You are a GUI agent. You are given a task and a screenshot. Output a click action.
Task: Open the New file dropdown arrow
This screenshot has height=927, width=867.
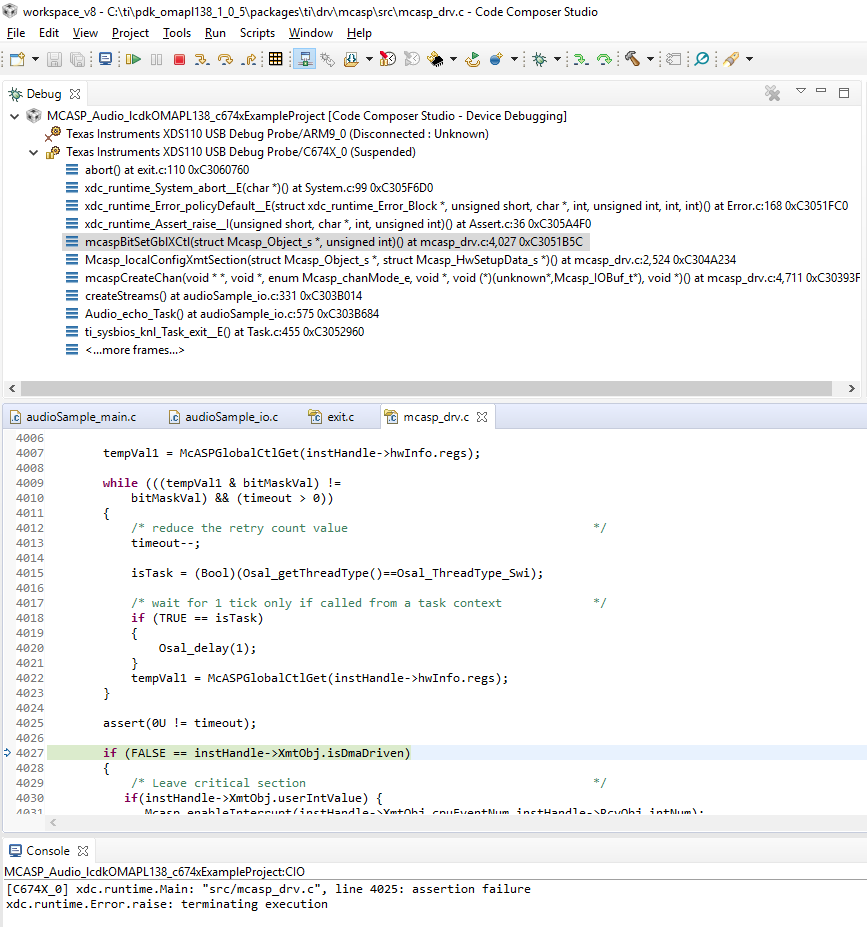(x=35, y=59)
